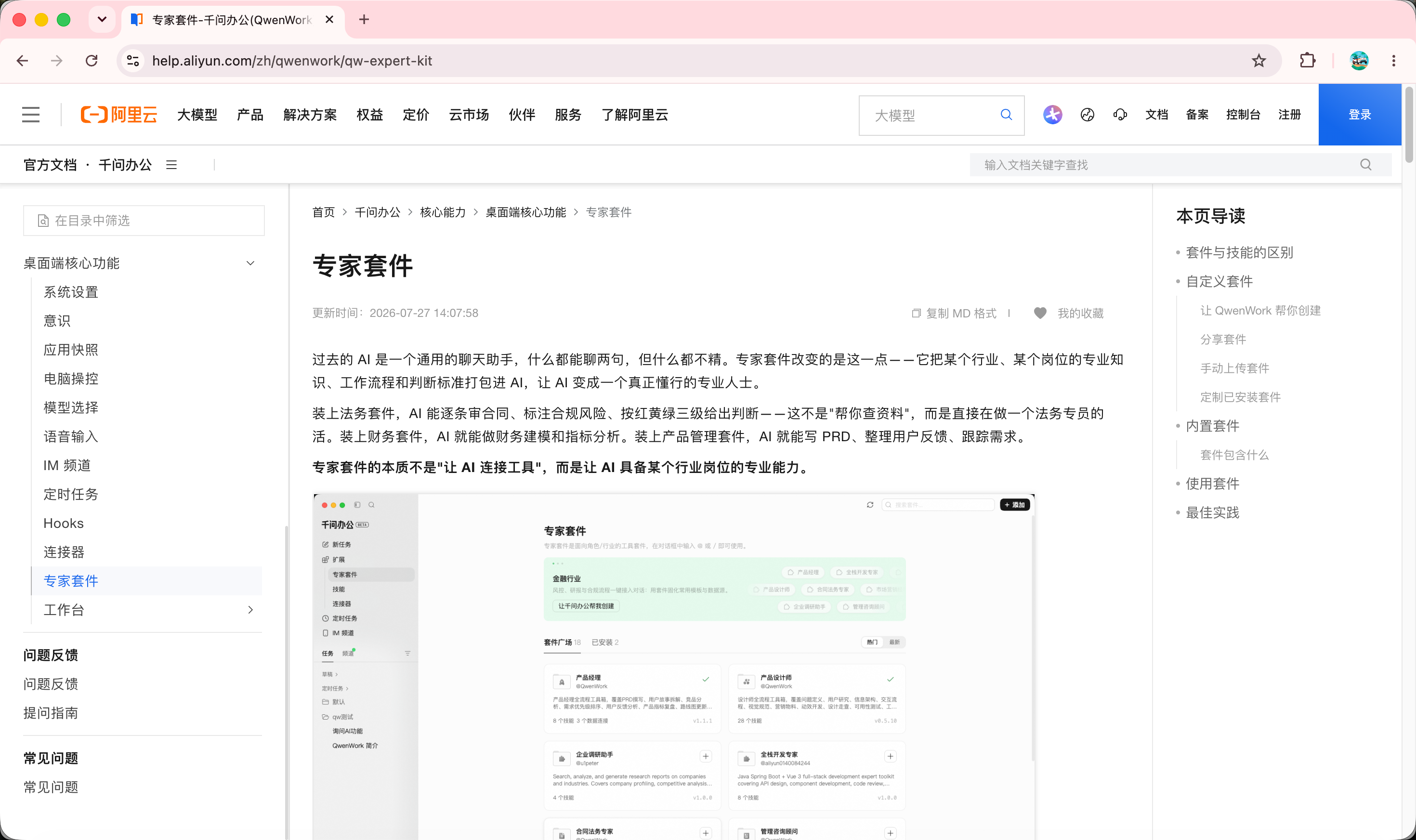The width and height of the screenshot is (1416, 840).
Task: Click the 桌面端核心功能 breadcrumb
Action: tap(526, 212)
